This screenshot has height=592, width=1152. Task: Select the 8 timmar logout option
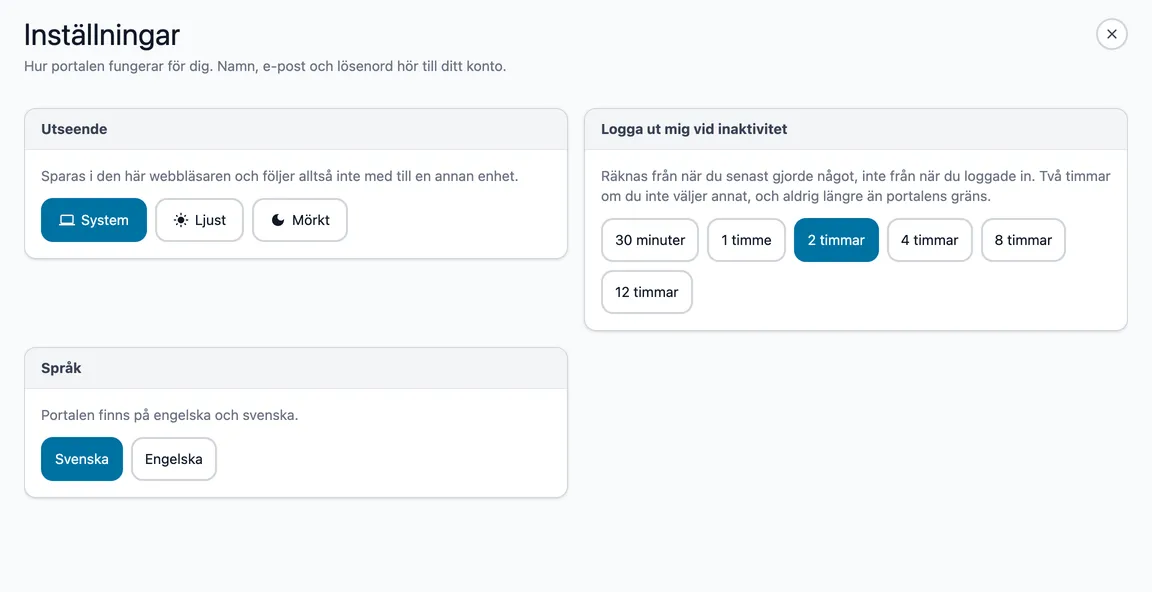[1023, 239]
